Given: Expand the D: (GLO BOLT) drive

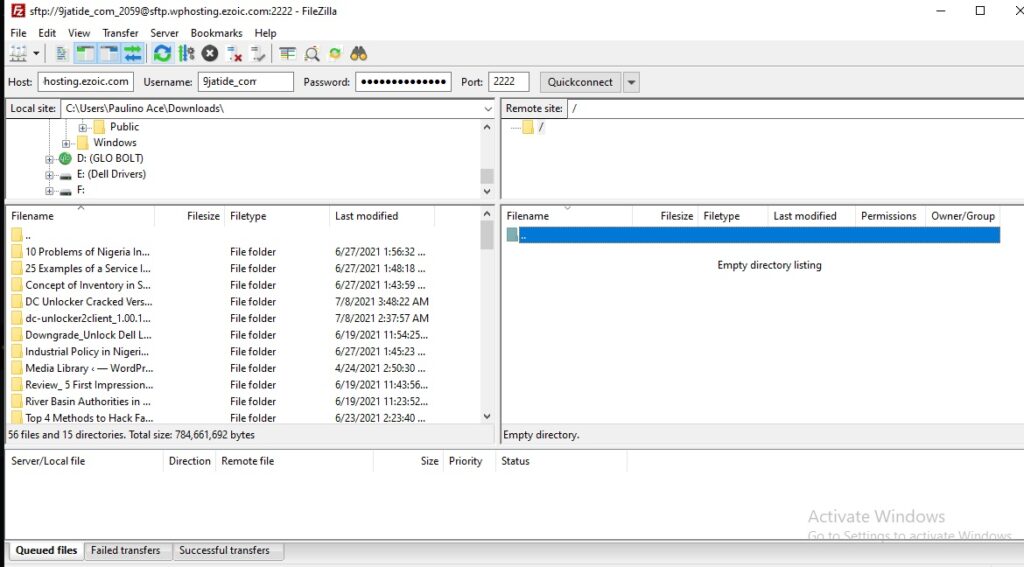Looking at the screenshot, I should [x=50, y=159].
